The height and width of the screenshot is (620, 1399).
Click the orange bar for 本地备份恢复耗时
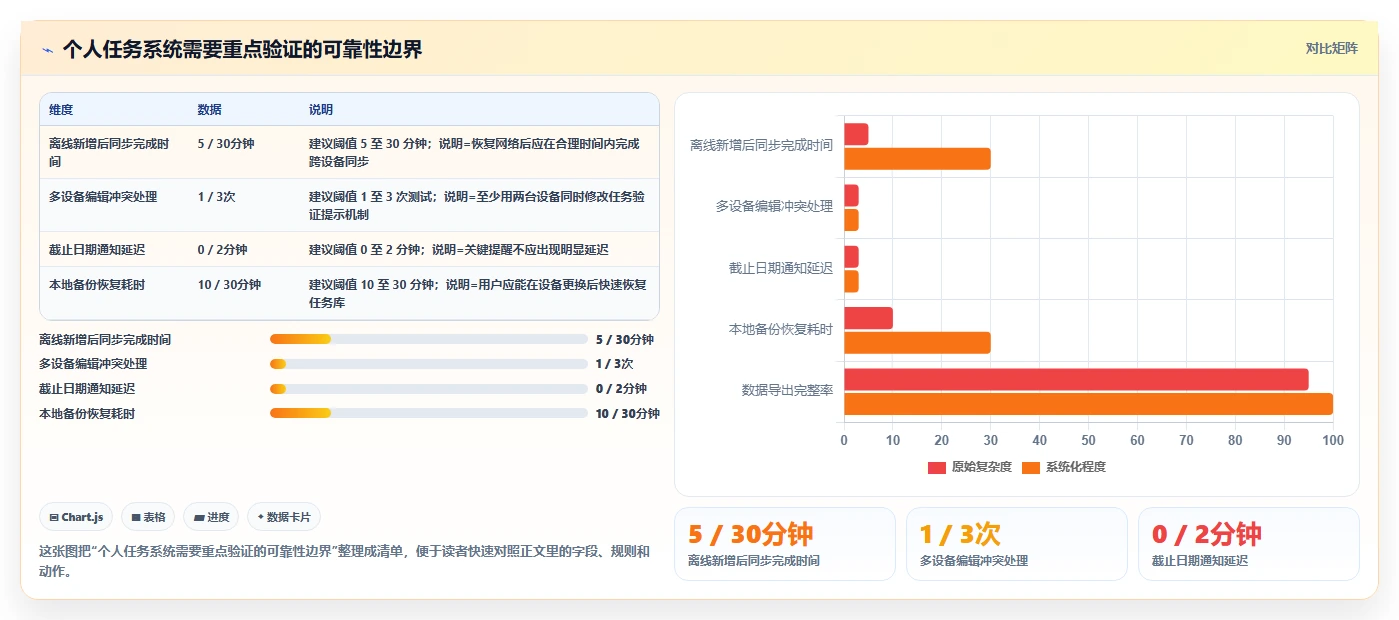(917, 343)
